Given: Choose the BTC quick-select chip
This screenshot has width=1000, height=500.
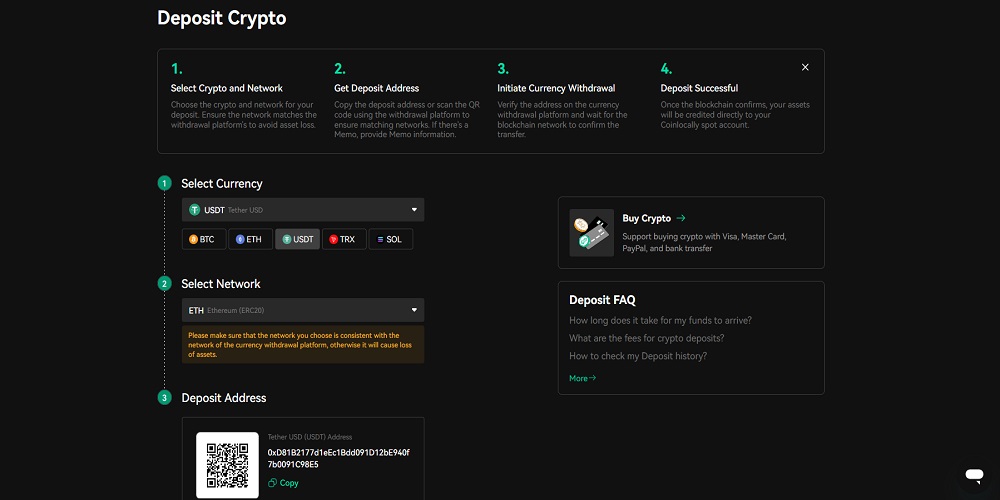Looking at the screenshot, I should coord(203,239).
